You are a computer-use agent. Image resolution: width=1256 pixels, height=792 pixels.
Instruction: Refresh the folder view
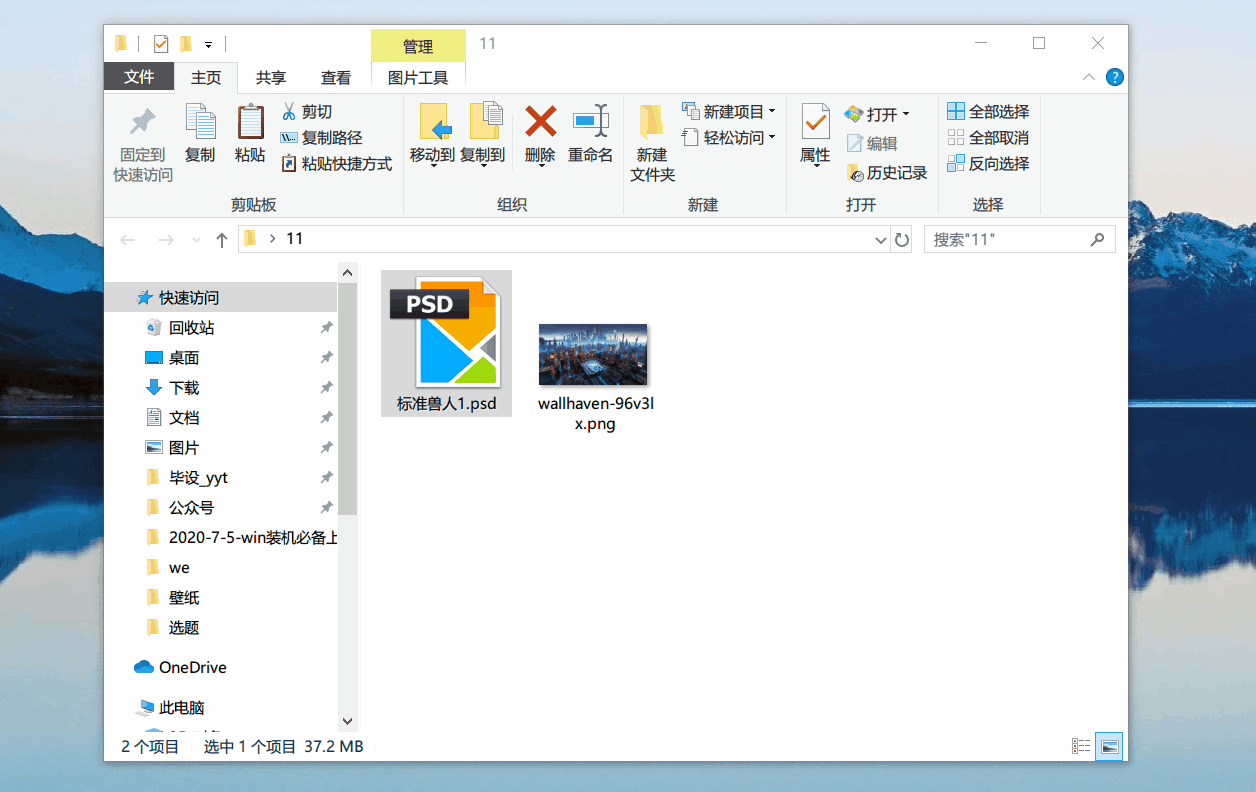click(901, 239)
